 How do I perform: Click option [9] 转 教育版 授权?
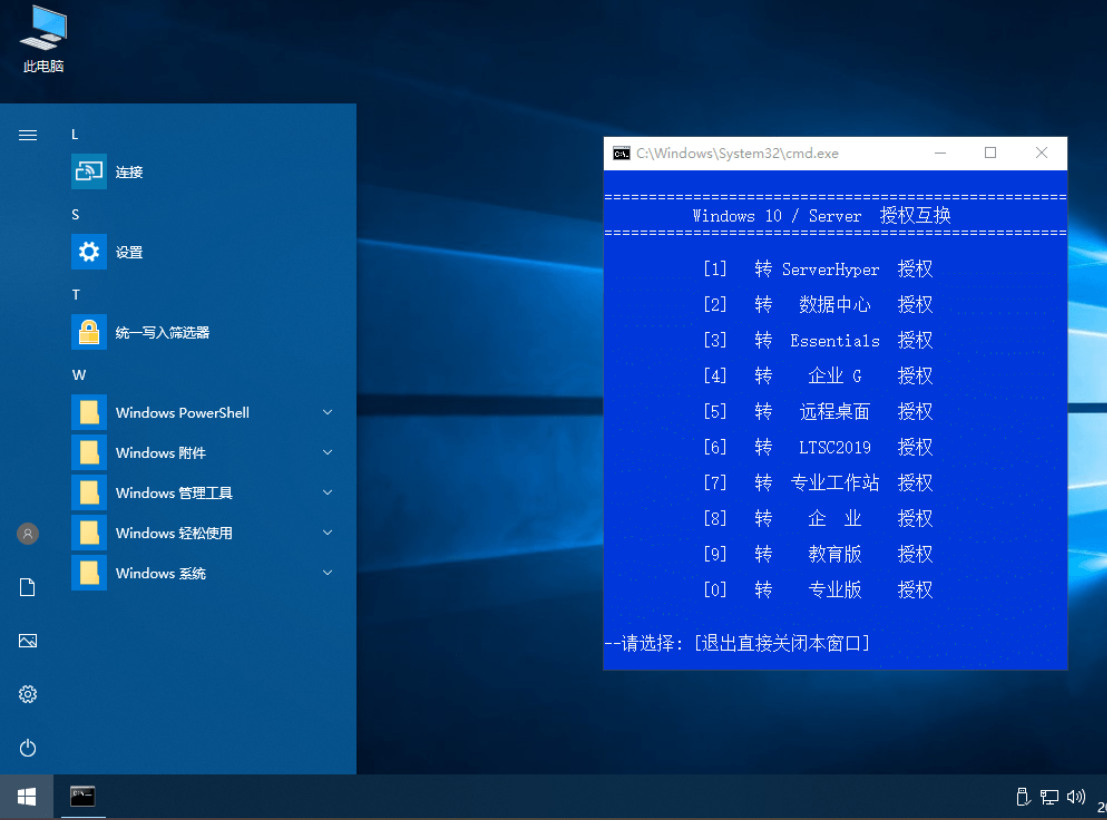click(x=818, y=554)
